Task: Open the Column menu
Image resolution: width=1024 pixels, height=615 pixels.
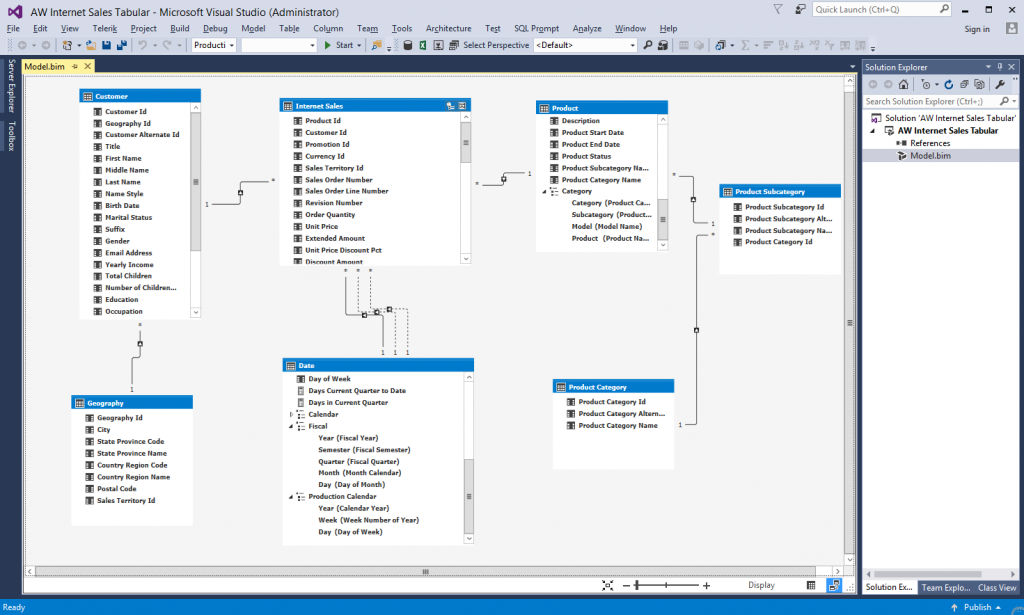Action: 328,28
